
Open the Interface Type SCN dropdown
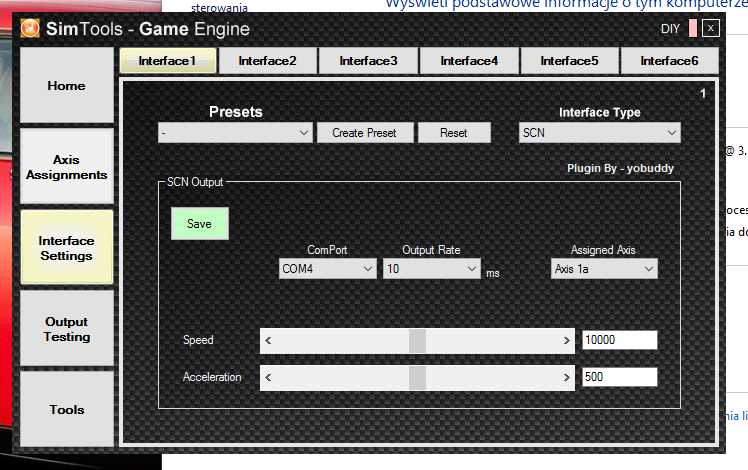tap(600, 133)
